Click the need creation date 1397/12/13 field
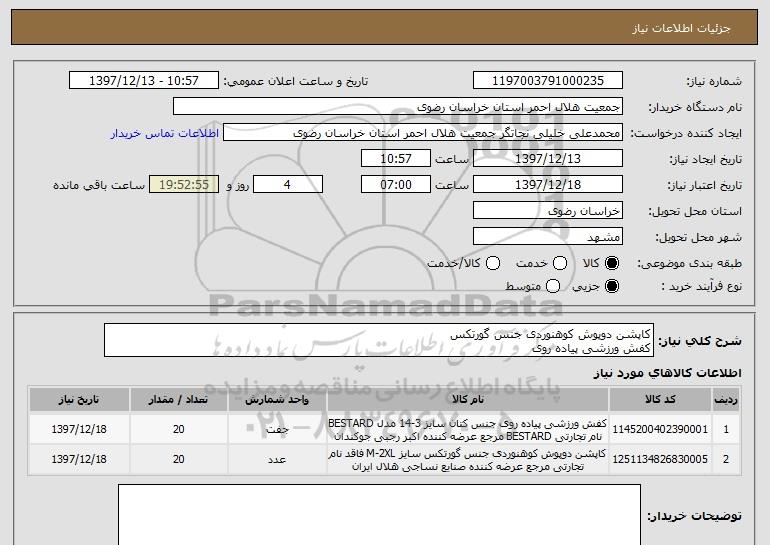The height and width of the screenshot is (545, 770). tap(548, 159)
